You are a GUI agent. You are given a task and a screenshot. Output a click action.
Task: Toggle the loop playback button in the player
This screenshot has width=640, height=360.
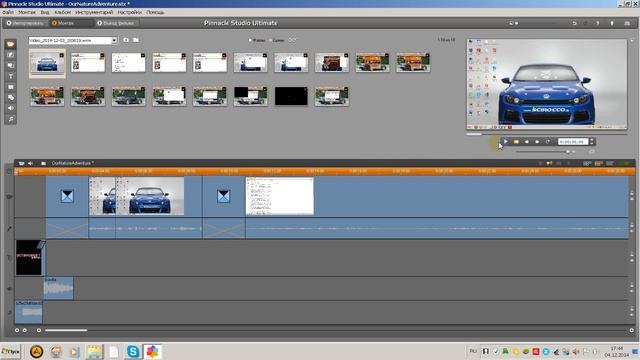(548, 142)
